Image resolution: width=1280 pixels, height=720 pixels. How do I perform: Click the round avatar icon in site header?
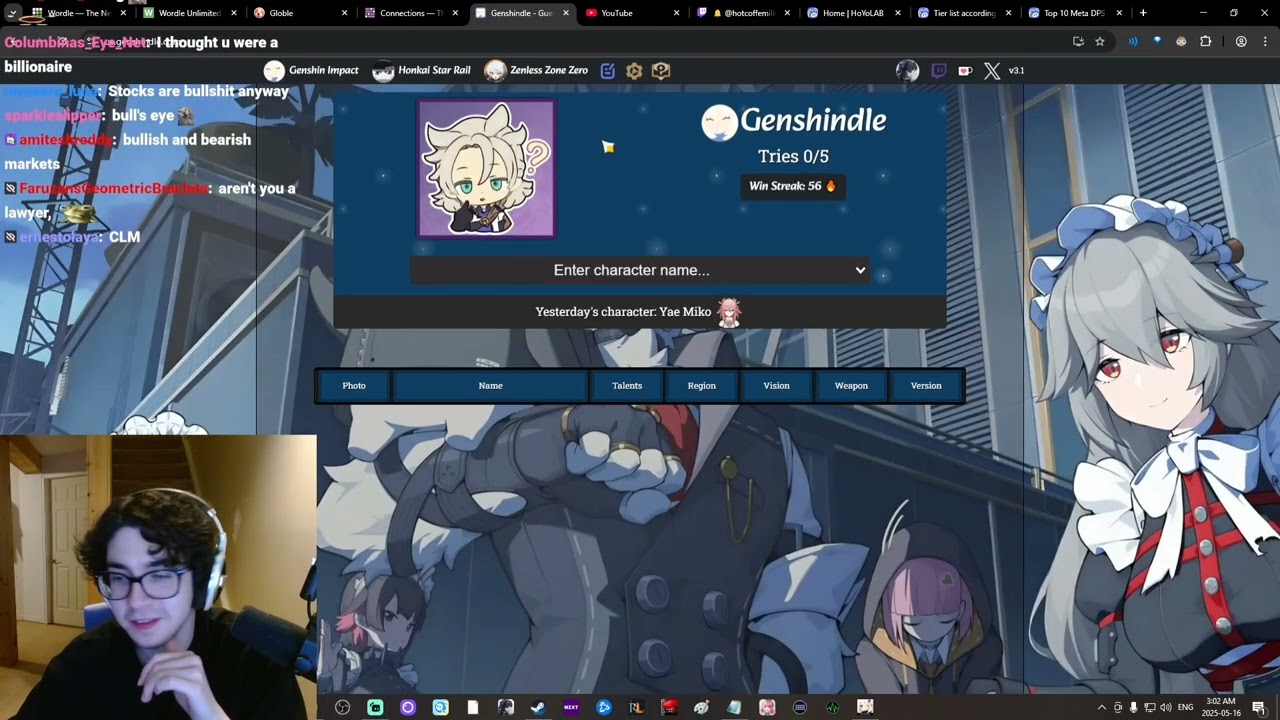[x=907, y=70]
